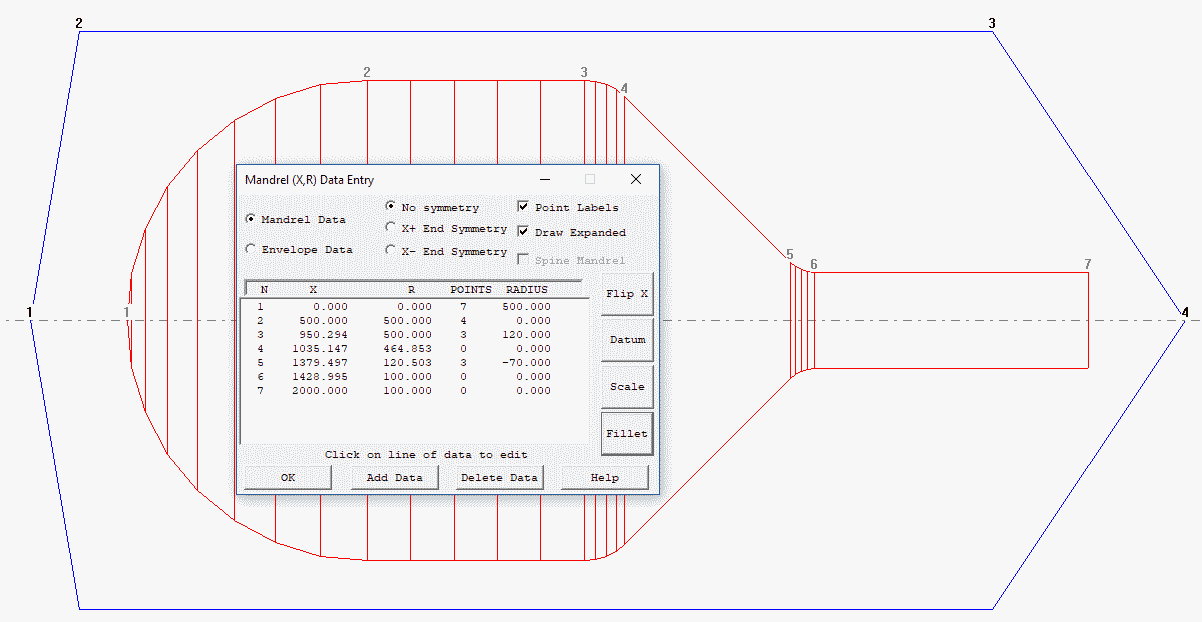
Task: Select the Mandrel Data radio button
Action: pyautogui.click(x=250, y=219)
